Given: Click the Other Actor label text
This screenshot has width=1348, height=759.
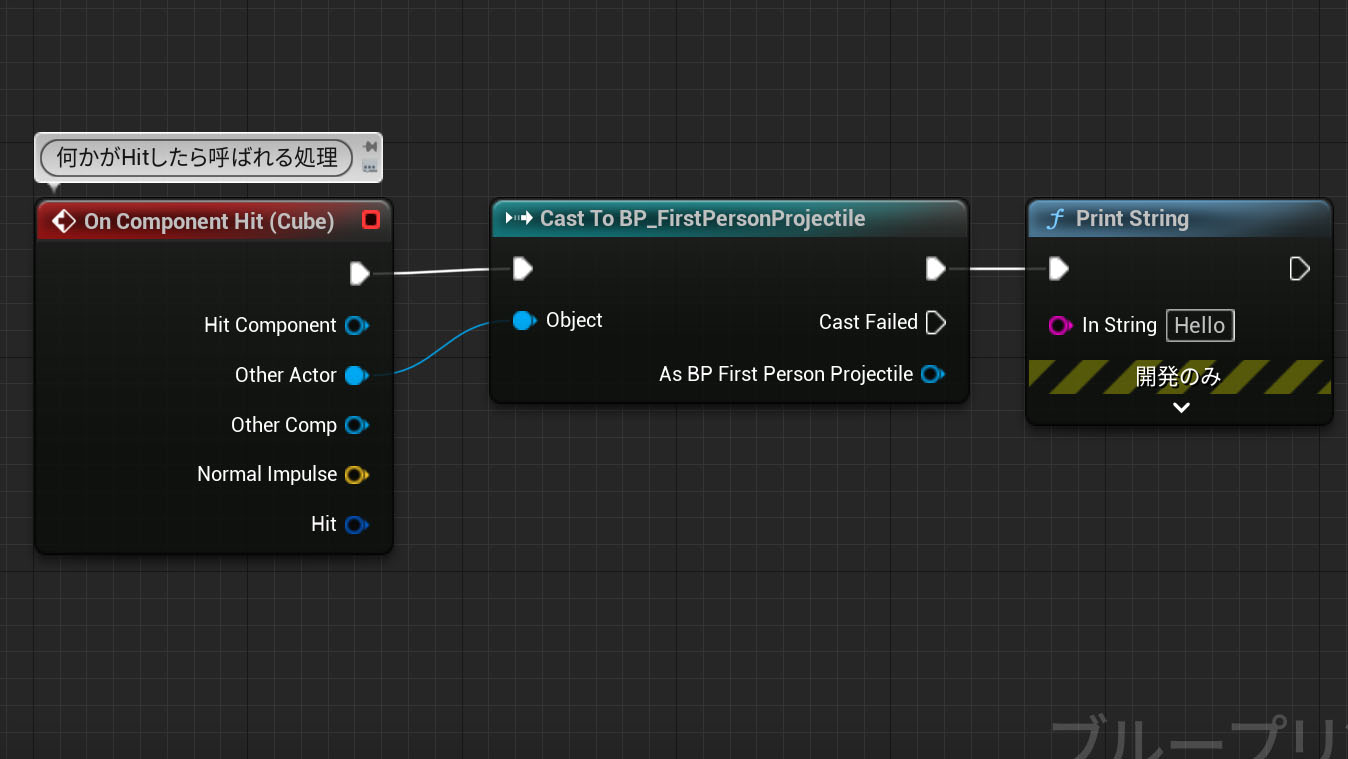Looking at the screenshot, I should 286,375.
